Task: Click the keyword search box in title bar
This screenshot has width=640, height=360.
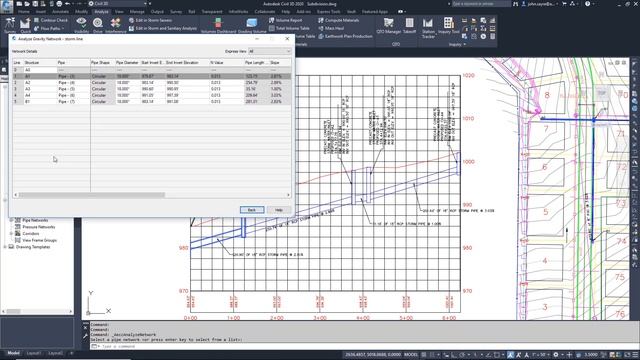Action: (481, 4)
